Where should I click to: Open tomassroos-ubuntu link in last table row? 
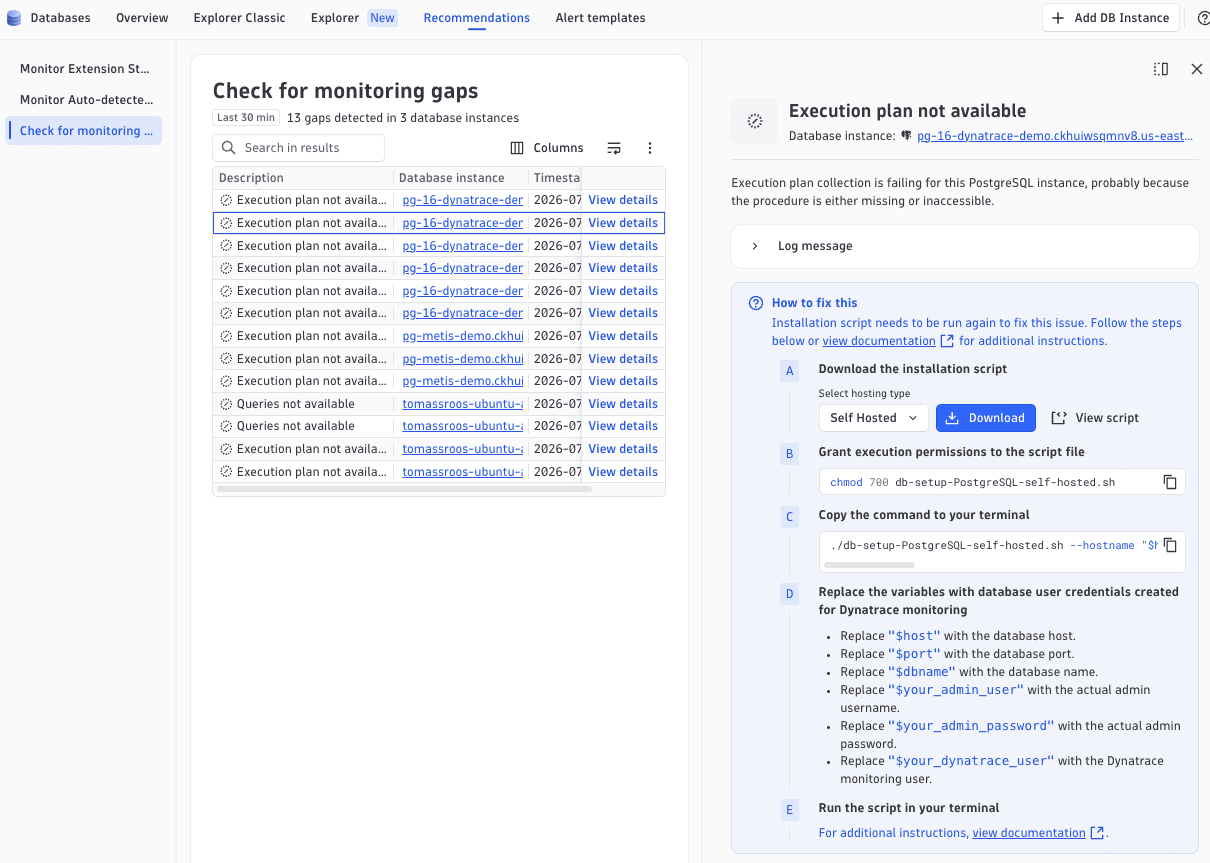tap(463, 472)
